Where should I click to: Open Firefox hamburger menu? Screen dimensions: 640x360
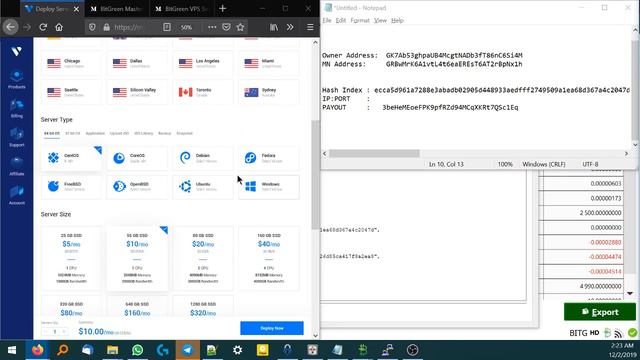point(310,27)
